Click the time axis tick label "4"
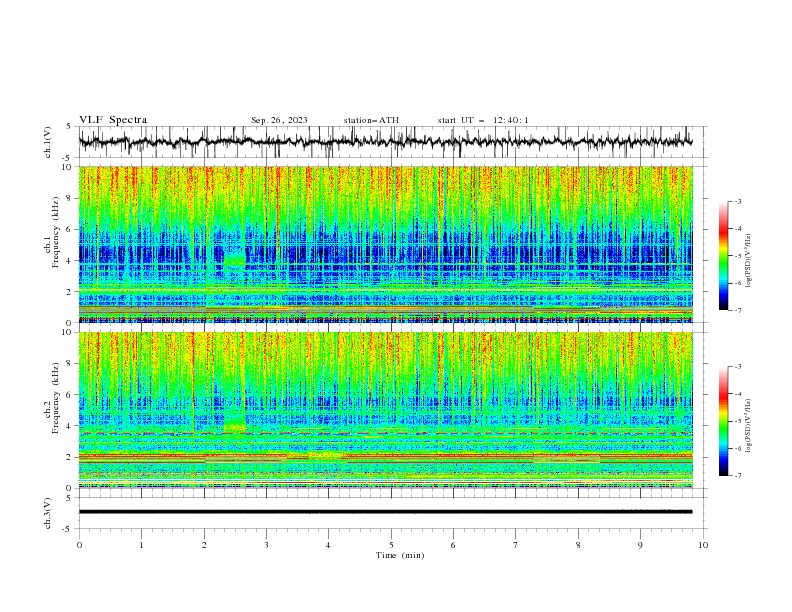792x612 pixels. pyautogui.click(x=328, y=545)
